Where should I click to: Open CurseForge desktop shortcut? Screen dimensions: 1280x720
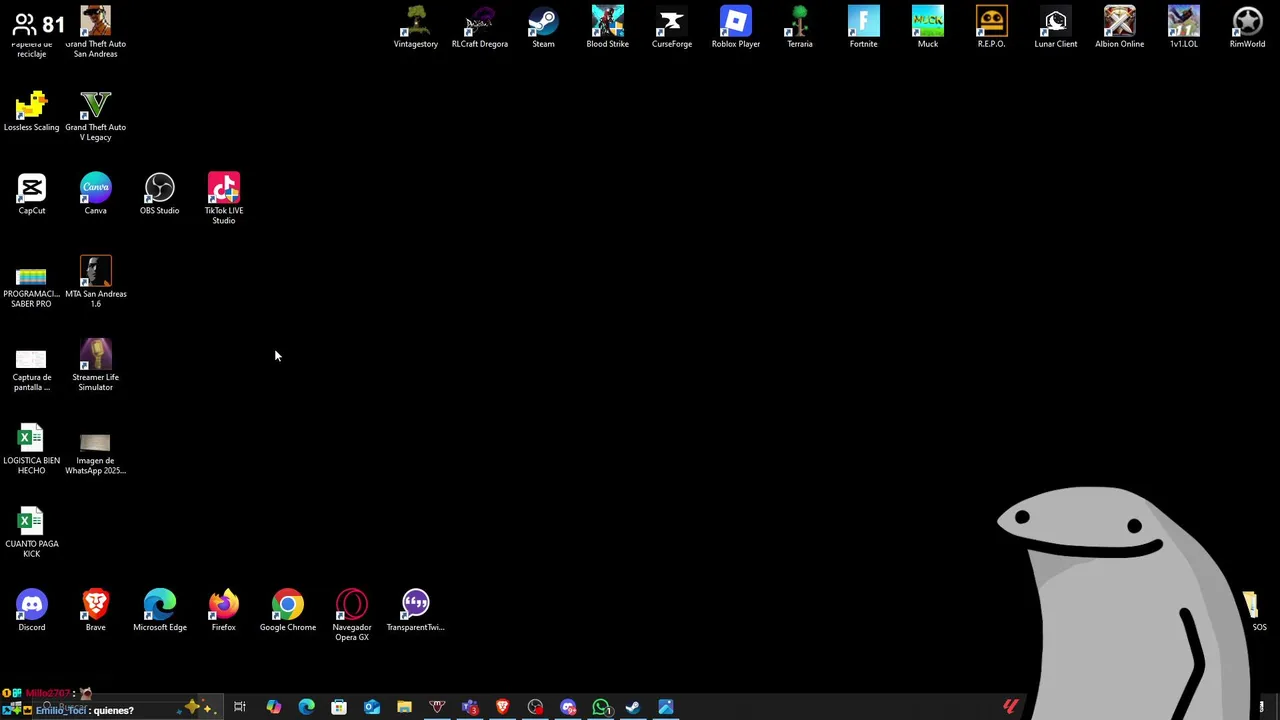tap(671, 27)
